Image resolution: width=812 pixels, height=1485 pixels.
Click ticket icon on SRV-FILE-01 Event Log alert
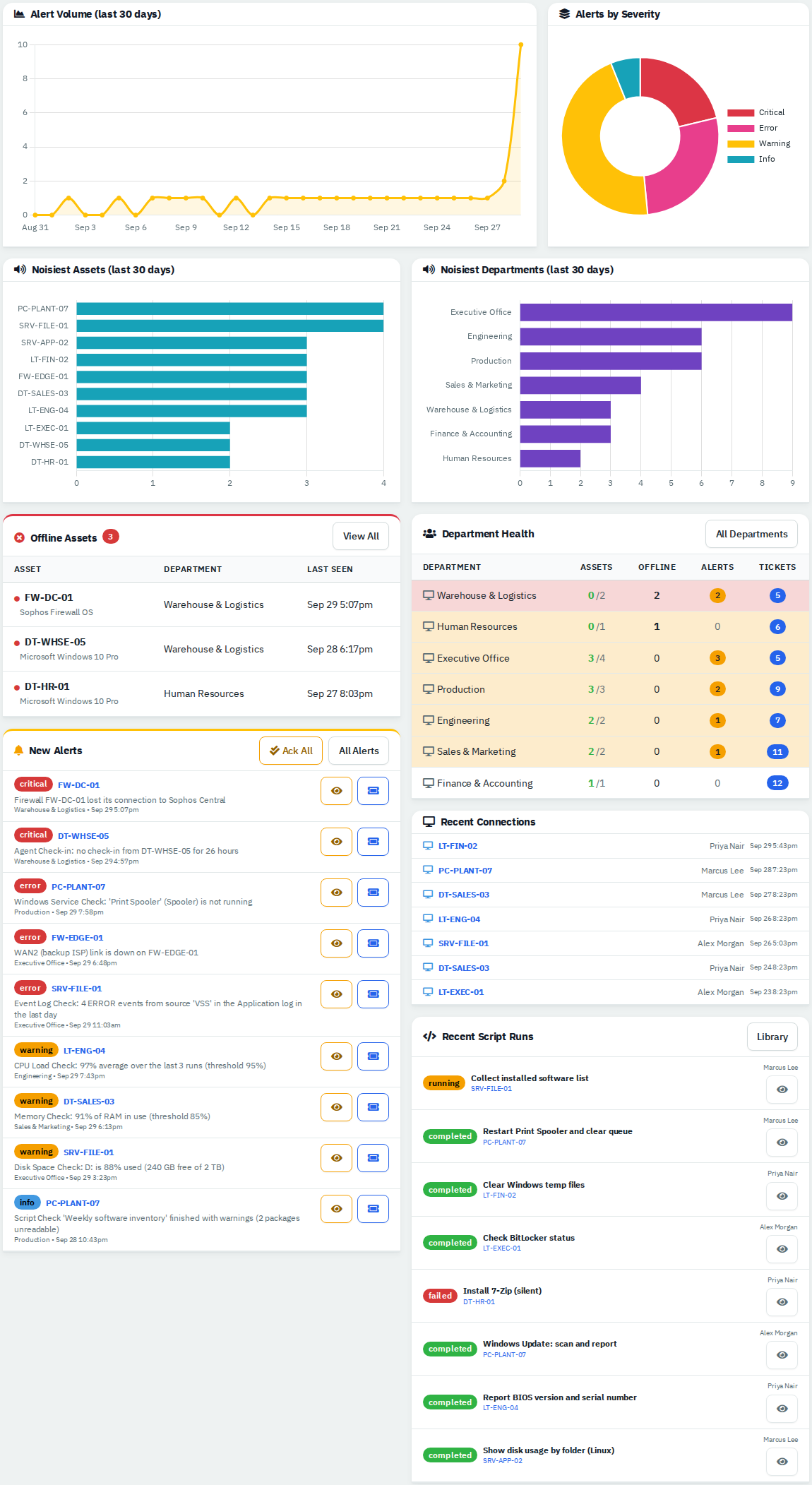373,994
